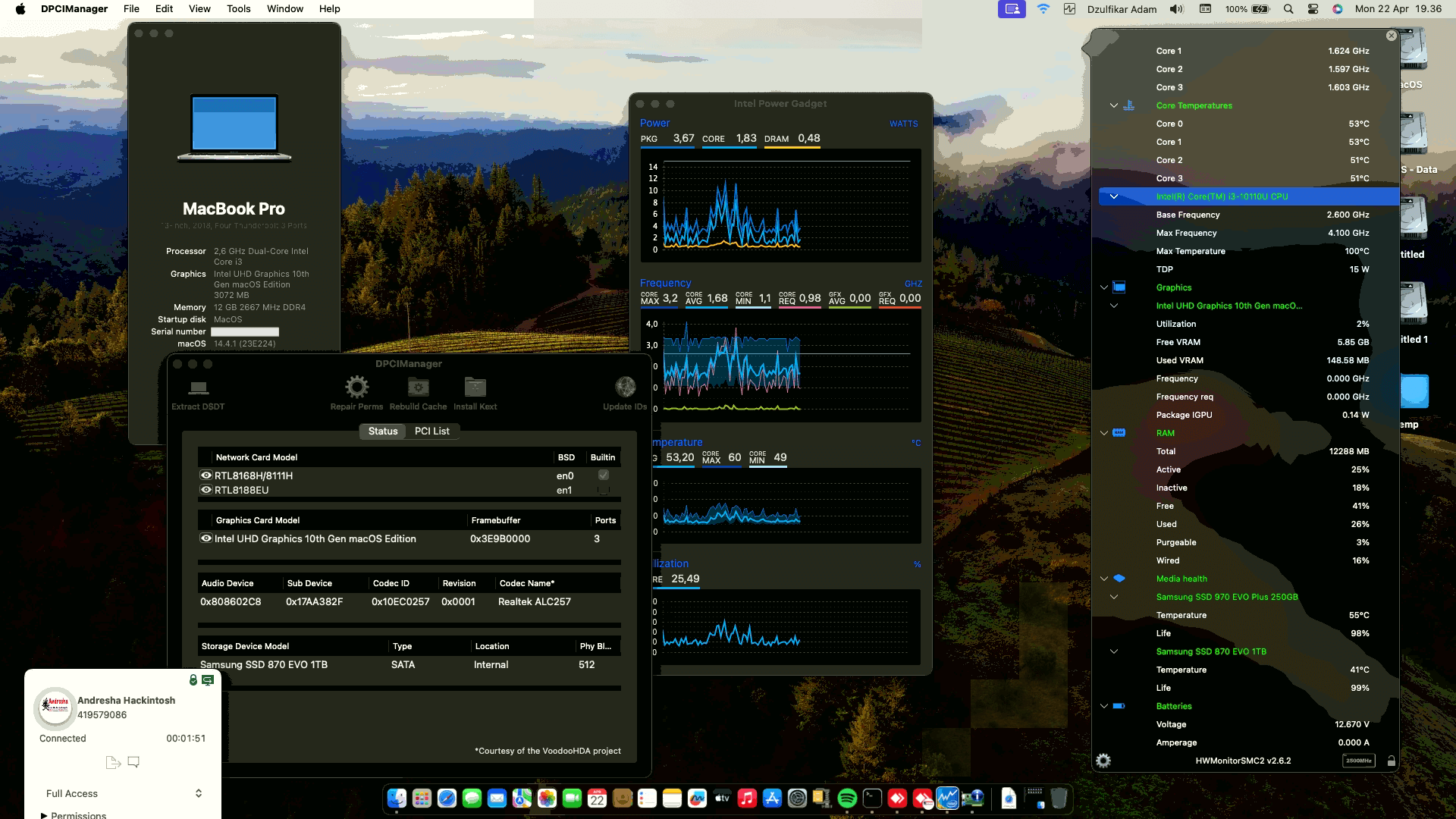Collapse Media health section
The image size is (1456, 819).
[1104, 579]
